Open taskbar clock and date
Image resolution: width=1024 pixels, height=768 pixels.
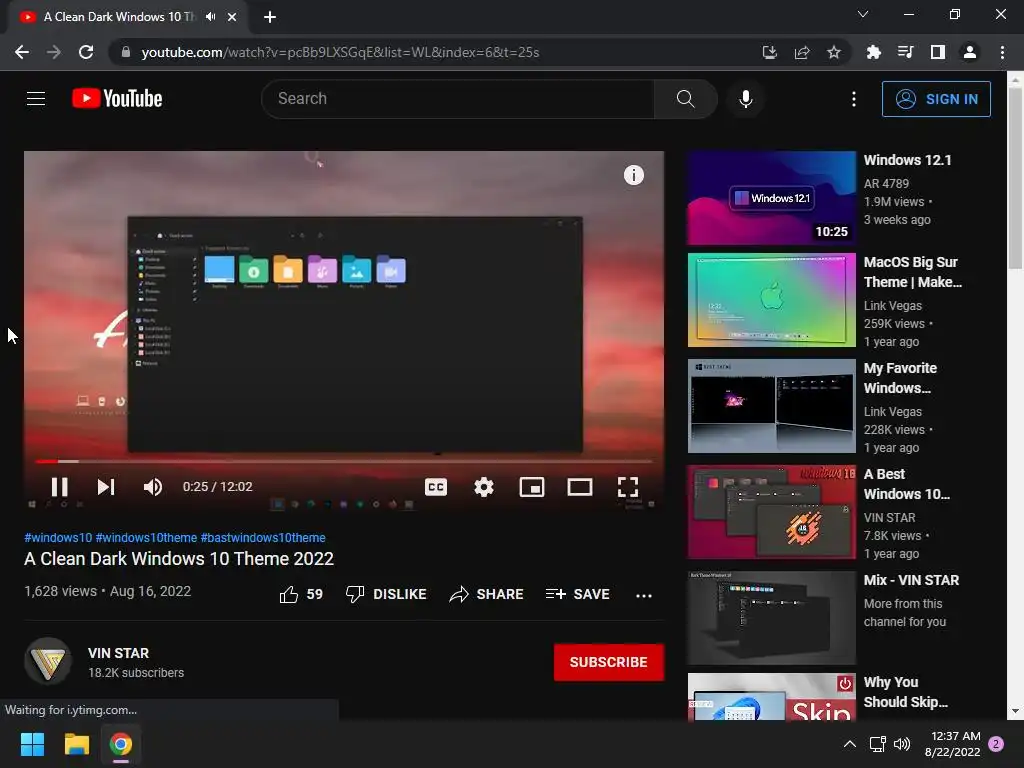coord(952,744)
